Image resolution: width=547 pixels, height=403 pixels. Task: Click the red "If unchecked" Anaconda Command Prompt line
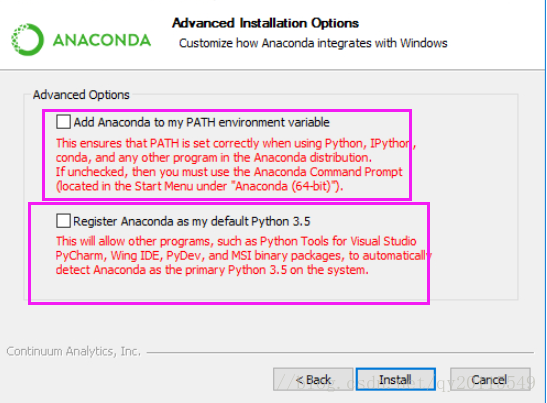click(229, 172)
